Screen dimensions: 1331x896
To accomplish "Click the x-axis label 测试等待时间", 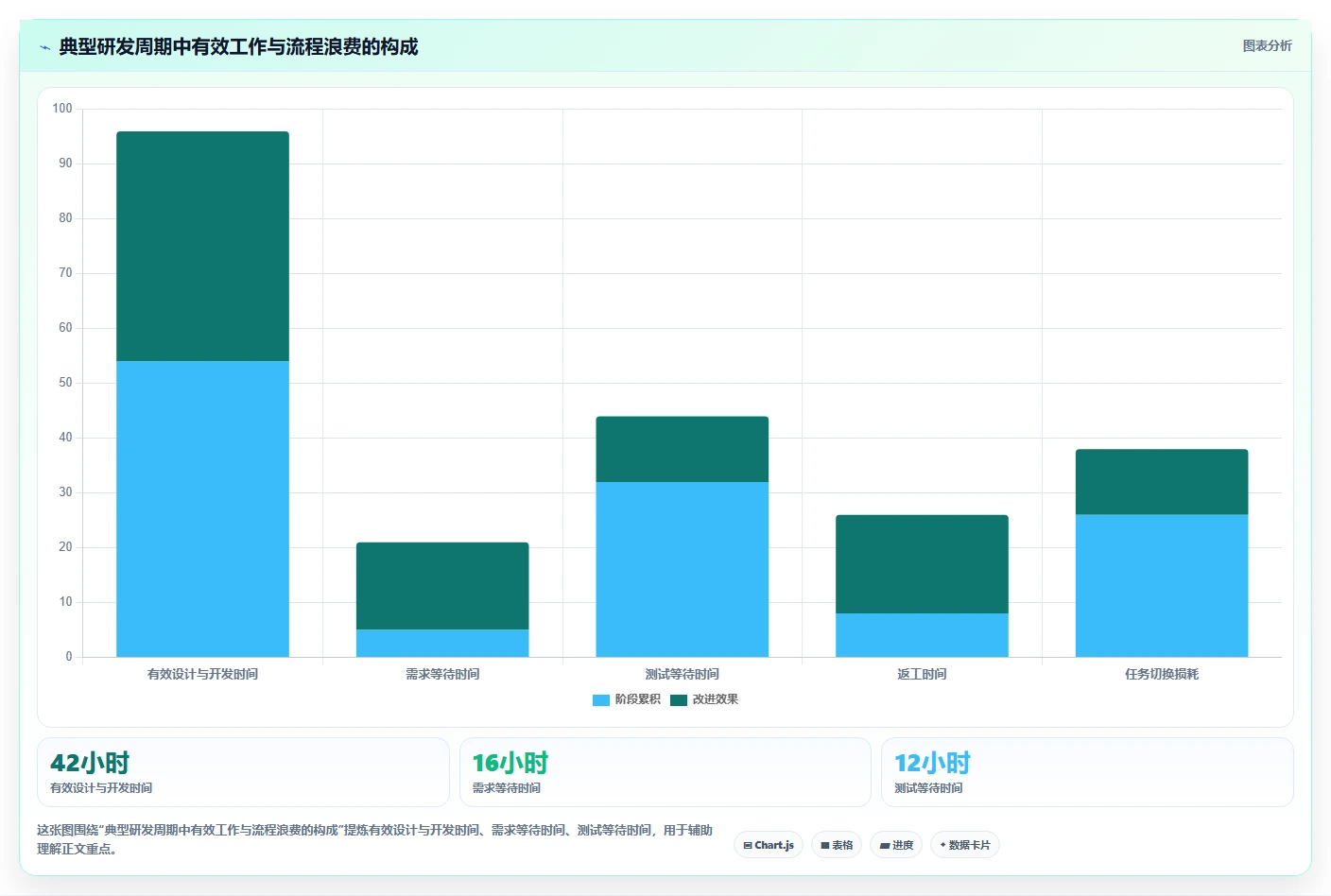I will pos(683,674).
